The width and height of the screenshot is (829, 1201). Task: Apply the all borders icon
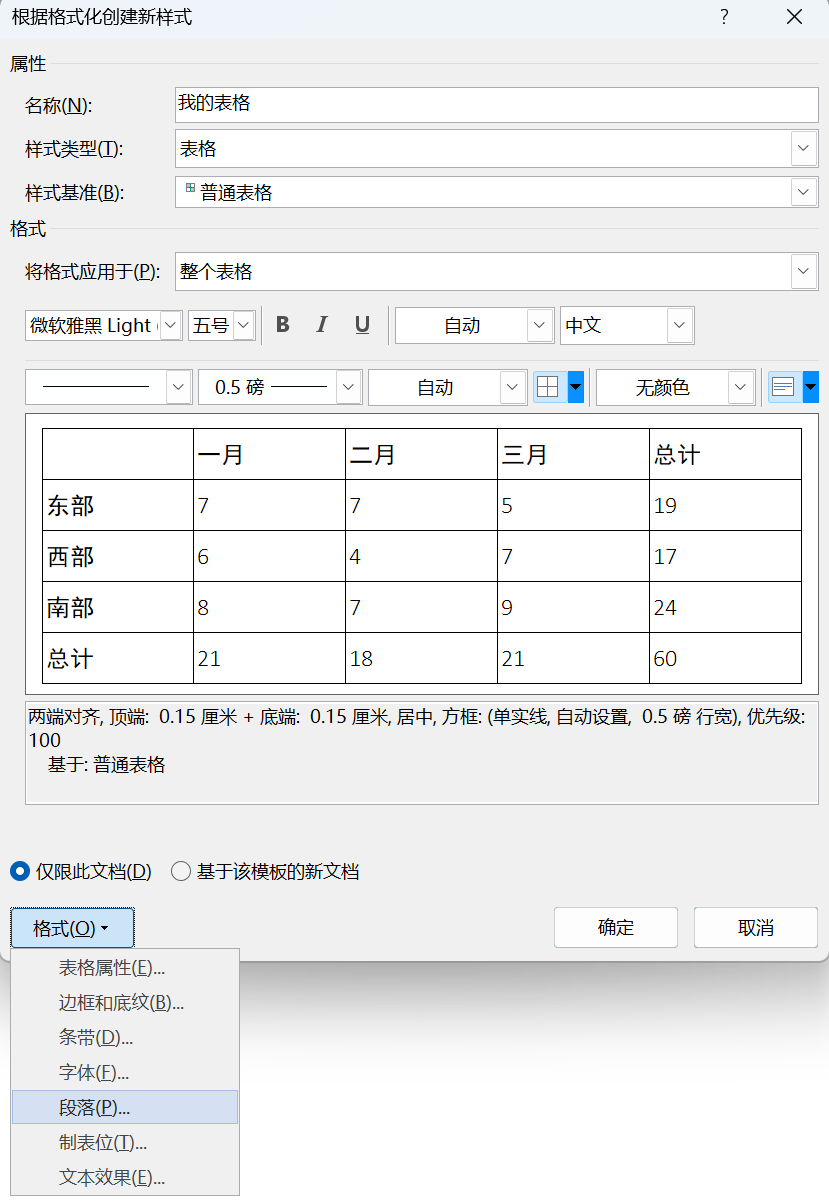tap(548, 387)
